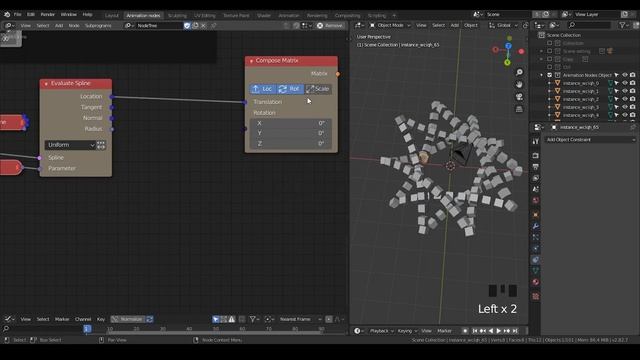
Task: Toggle perspective/orthographic grid gizmo
Action: [519, 109]
